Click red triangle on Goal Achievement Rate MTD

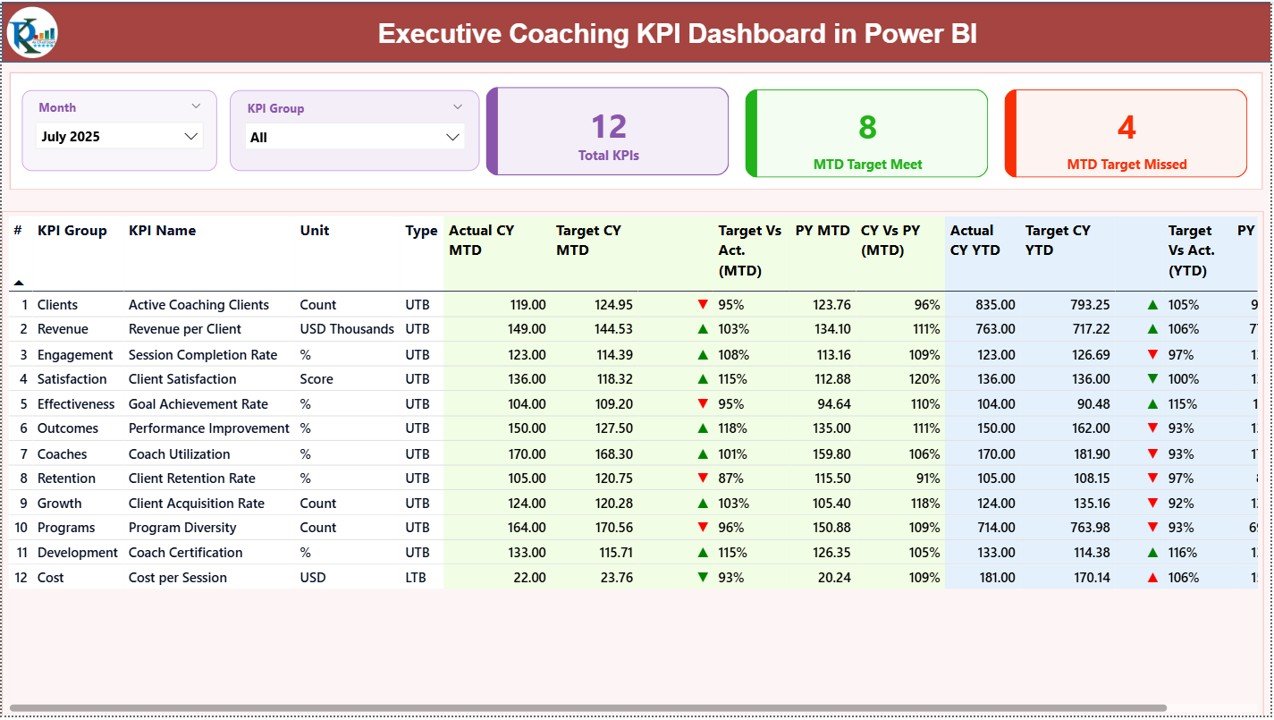(703, 404)
